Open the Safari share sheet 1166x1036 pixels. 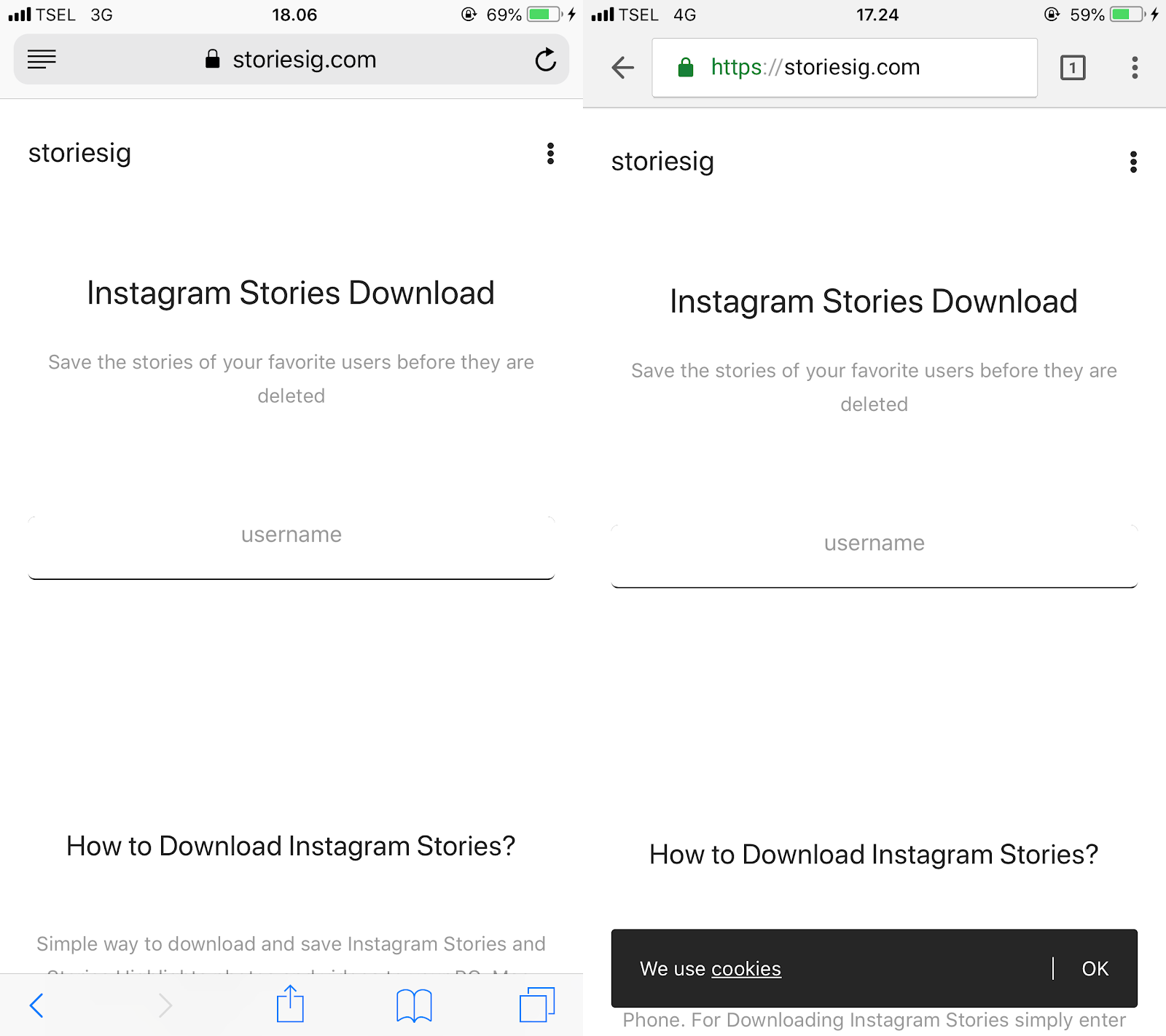tap(290, 1003)
